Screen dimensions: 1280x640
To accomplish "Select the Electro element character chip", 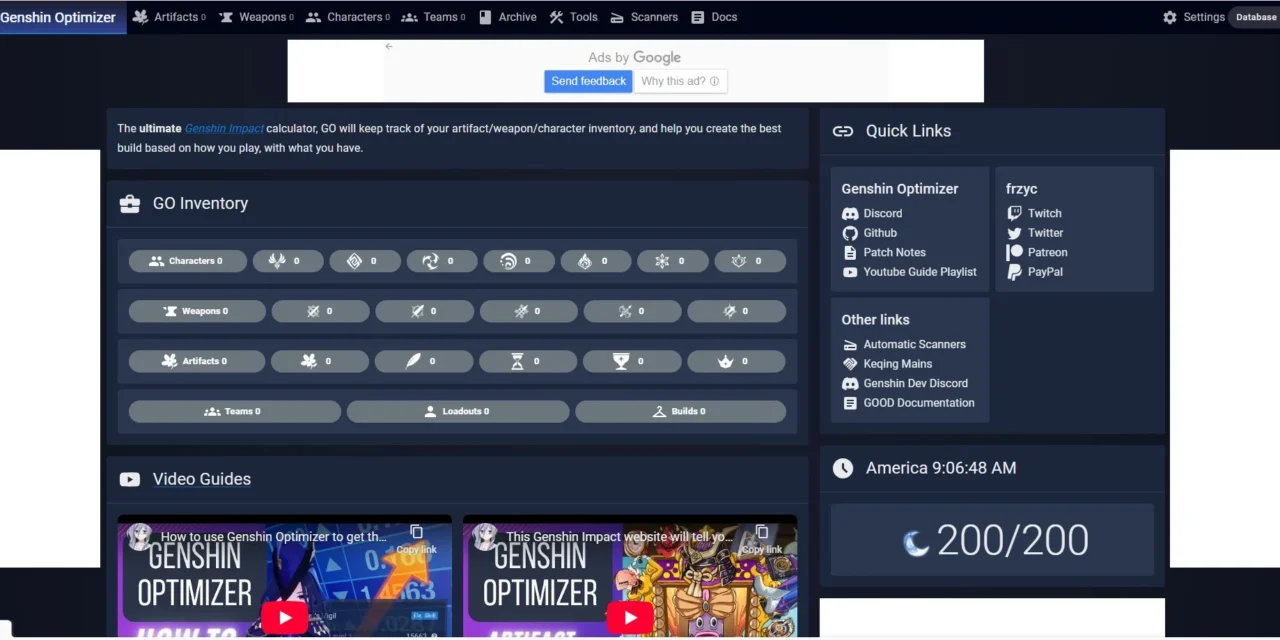I will (x=442, y=261).
